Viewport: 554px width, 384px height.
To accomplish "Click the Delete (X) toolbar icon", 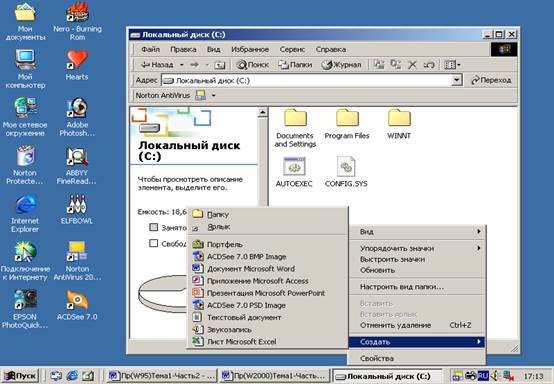I will click(412, 65).
